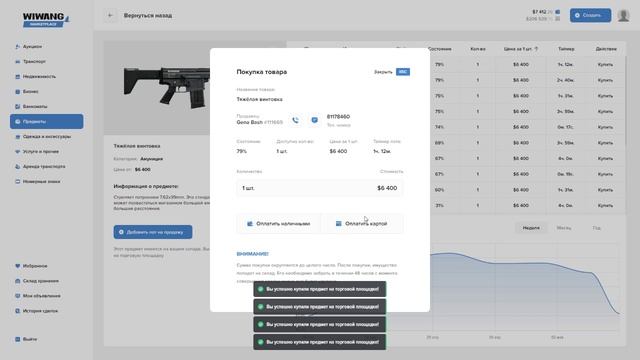
Task: Open Банкоматы sidebar icon
Action: click(18, 107)
